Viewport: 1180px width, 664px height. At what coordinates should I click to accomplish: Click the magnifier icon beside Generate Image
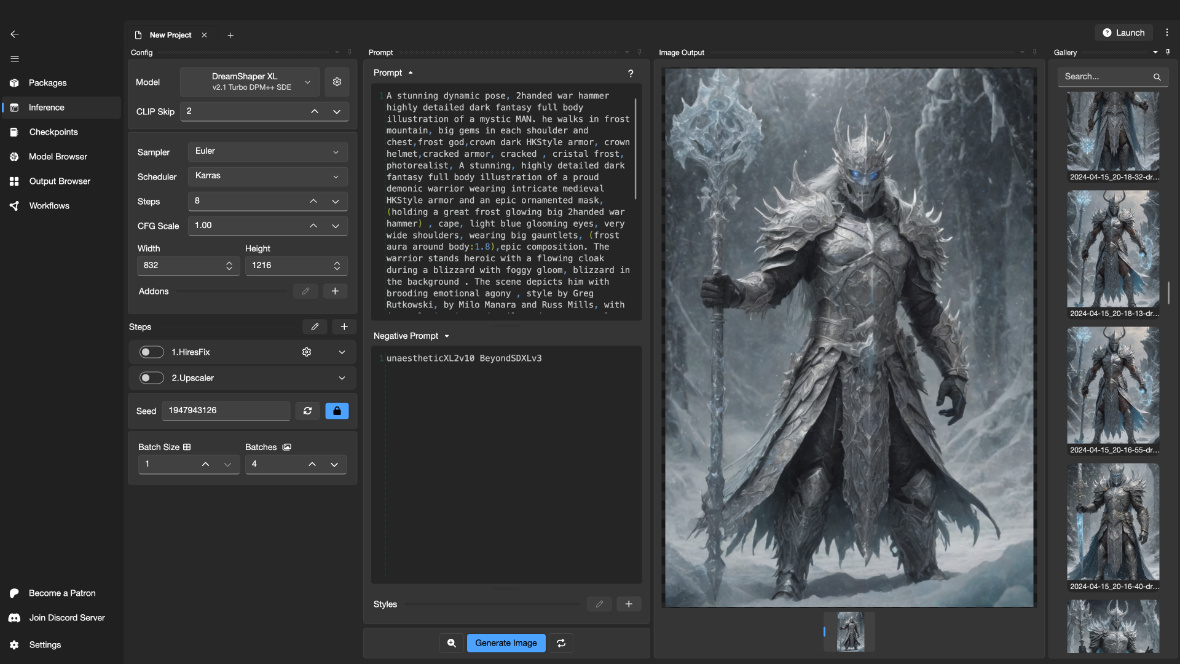pyautogui.click(x=452, y=643)
